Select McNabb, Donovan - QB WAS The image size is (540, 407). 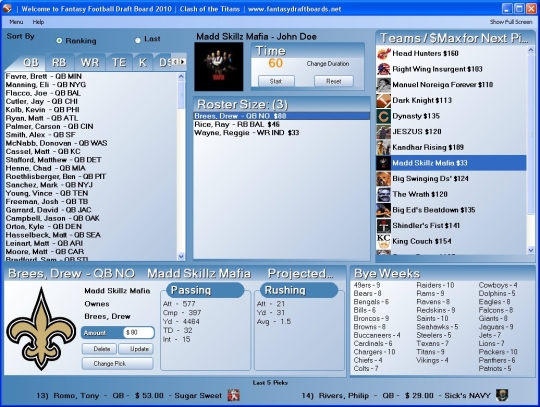click(91, 143)
